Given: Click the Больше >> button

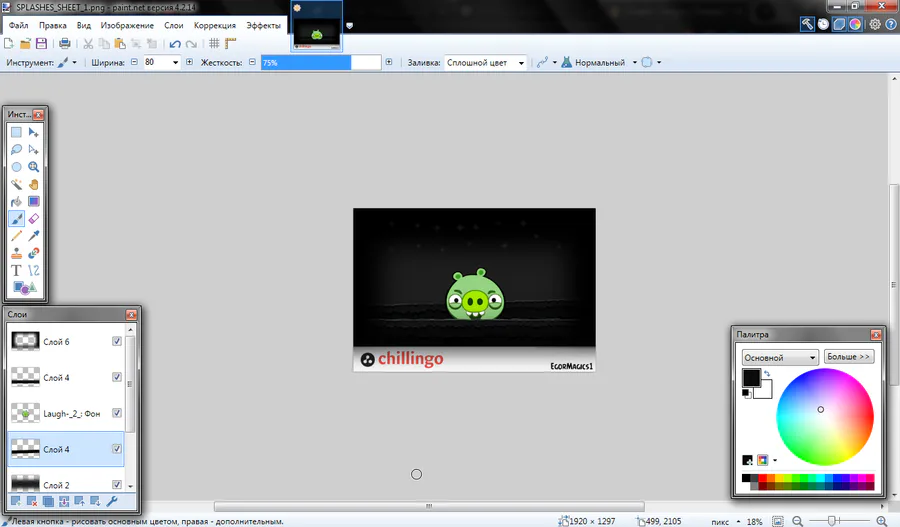Looking at the screenshot, I should pyautogui.click(x=849, y=356).
